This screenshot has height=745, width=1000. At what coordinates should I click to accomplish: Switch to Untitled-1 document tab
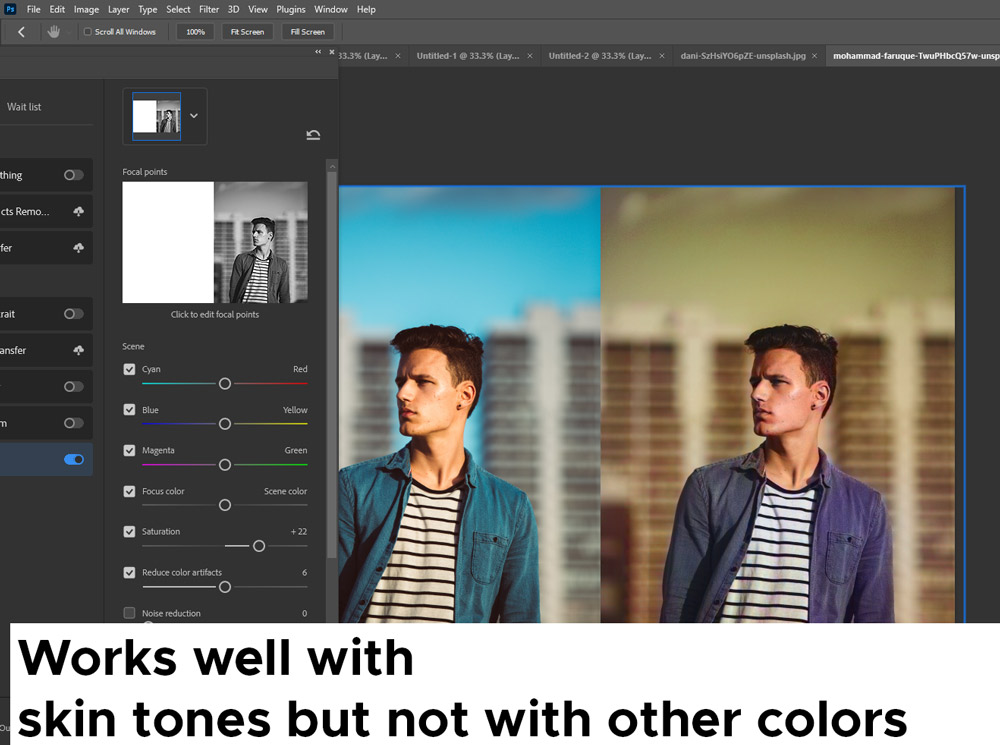[468, 56]
